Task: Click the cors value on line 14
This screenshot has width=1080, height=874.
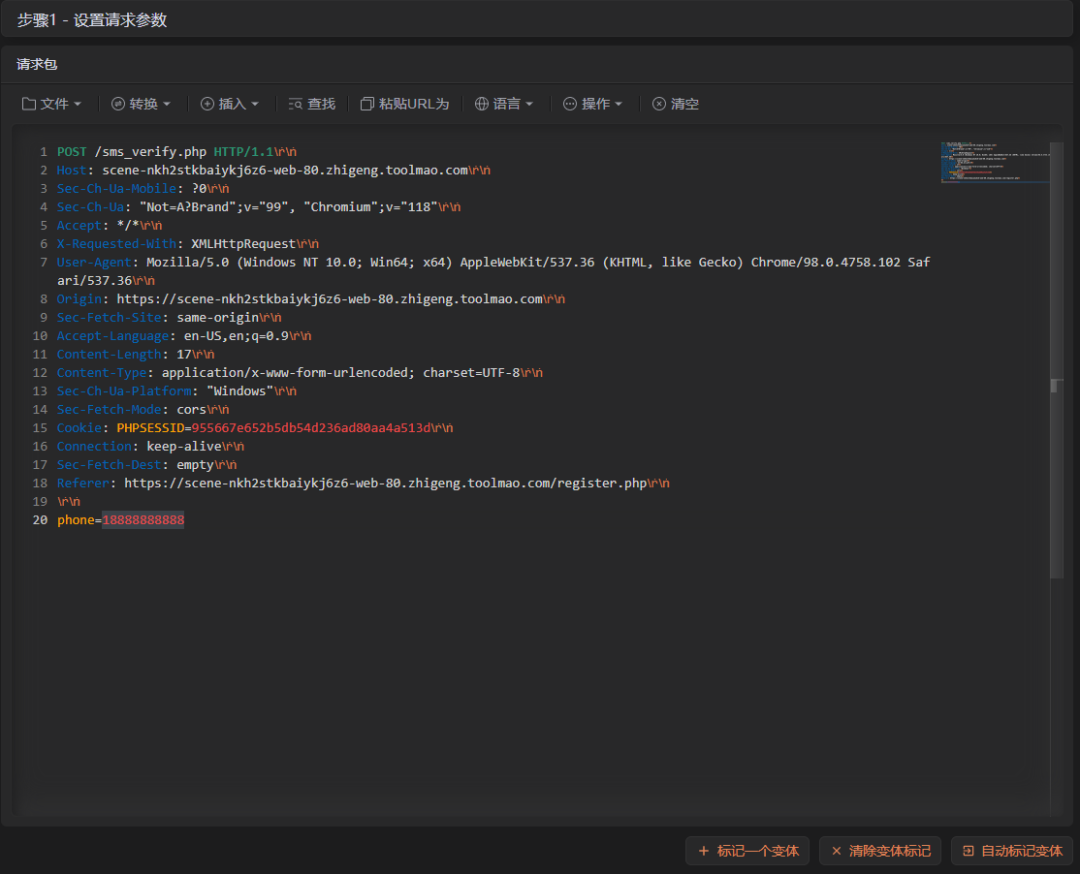Action: tap(191, 410)
